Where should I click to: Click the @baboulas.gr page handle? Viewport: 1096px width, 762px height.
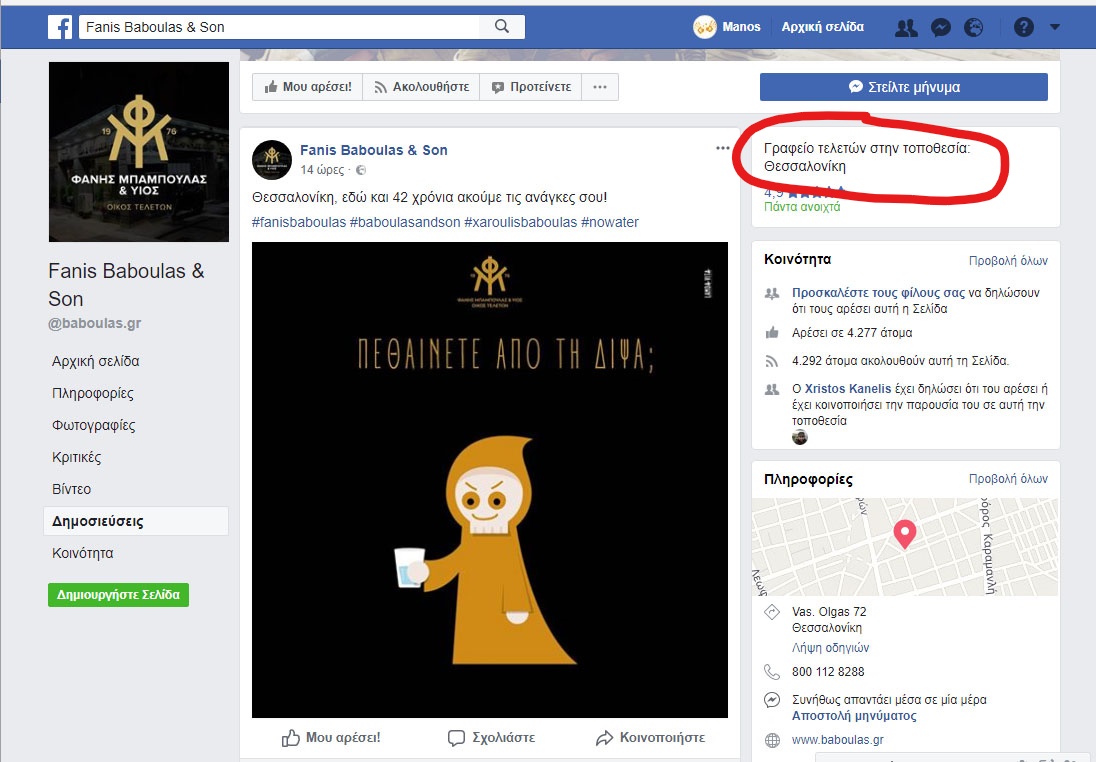point(94,324)
